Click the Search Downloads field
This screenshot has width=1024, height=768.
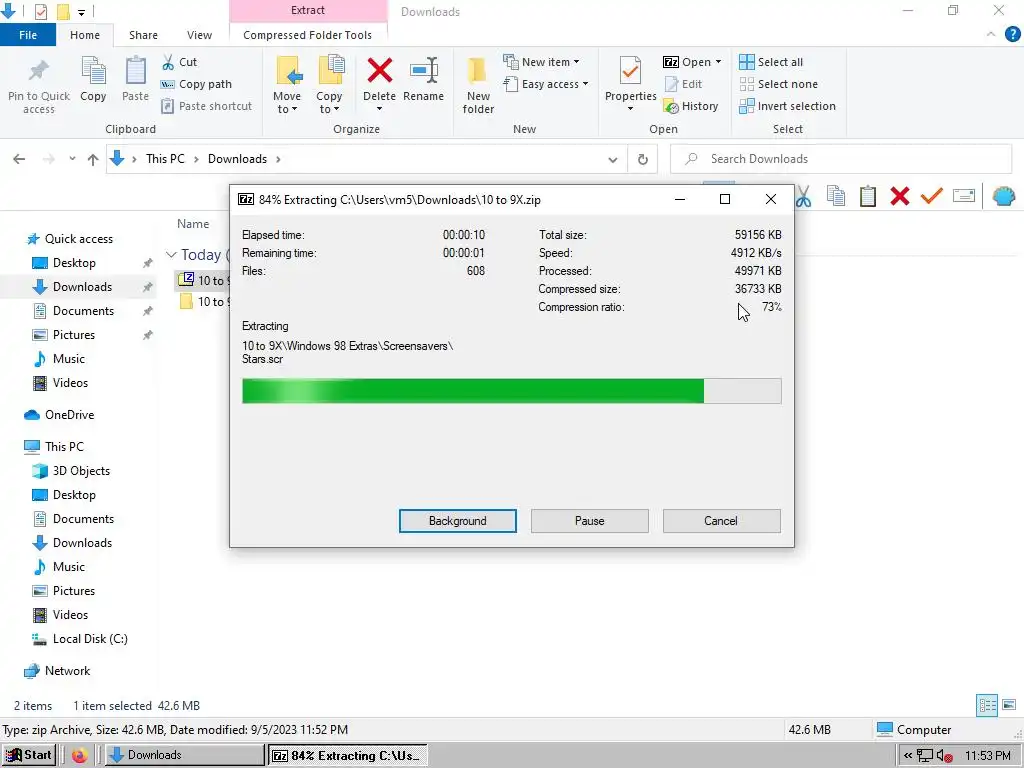841,159
